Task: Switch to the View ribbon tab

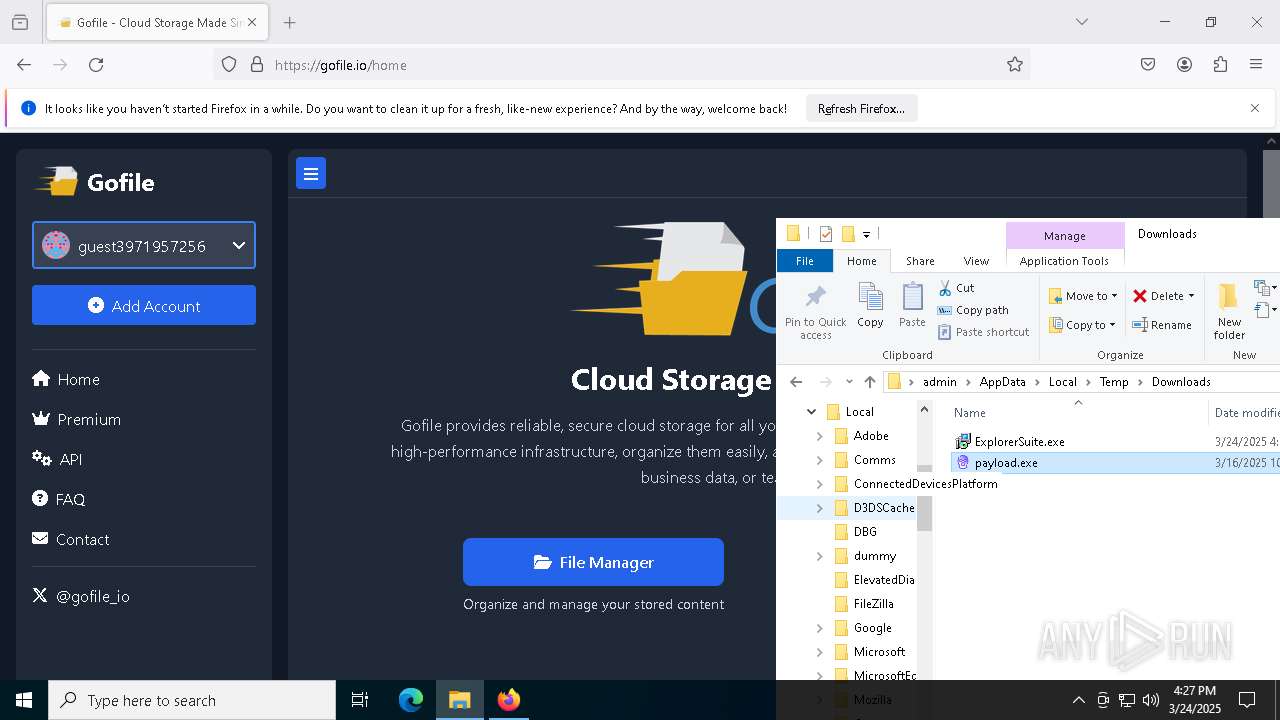Action: click(976, 261)
